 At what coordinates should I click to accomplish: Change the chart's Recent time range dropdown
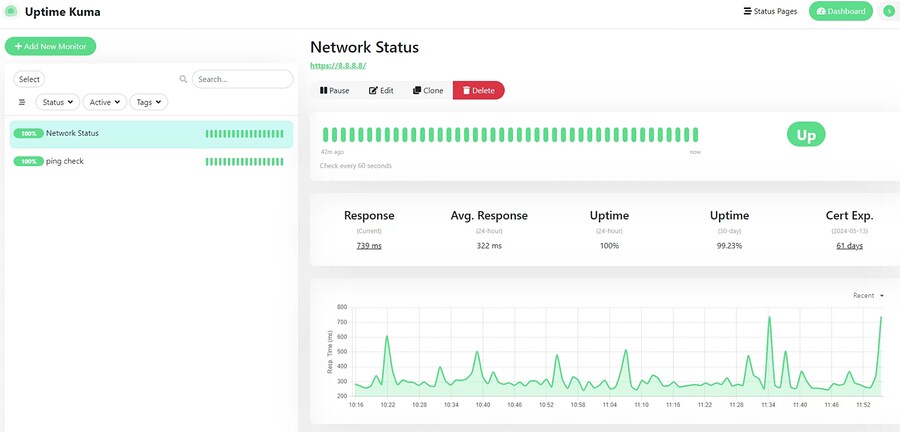tap(868, 296)
